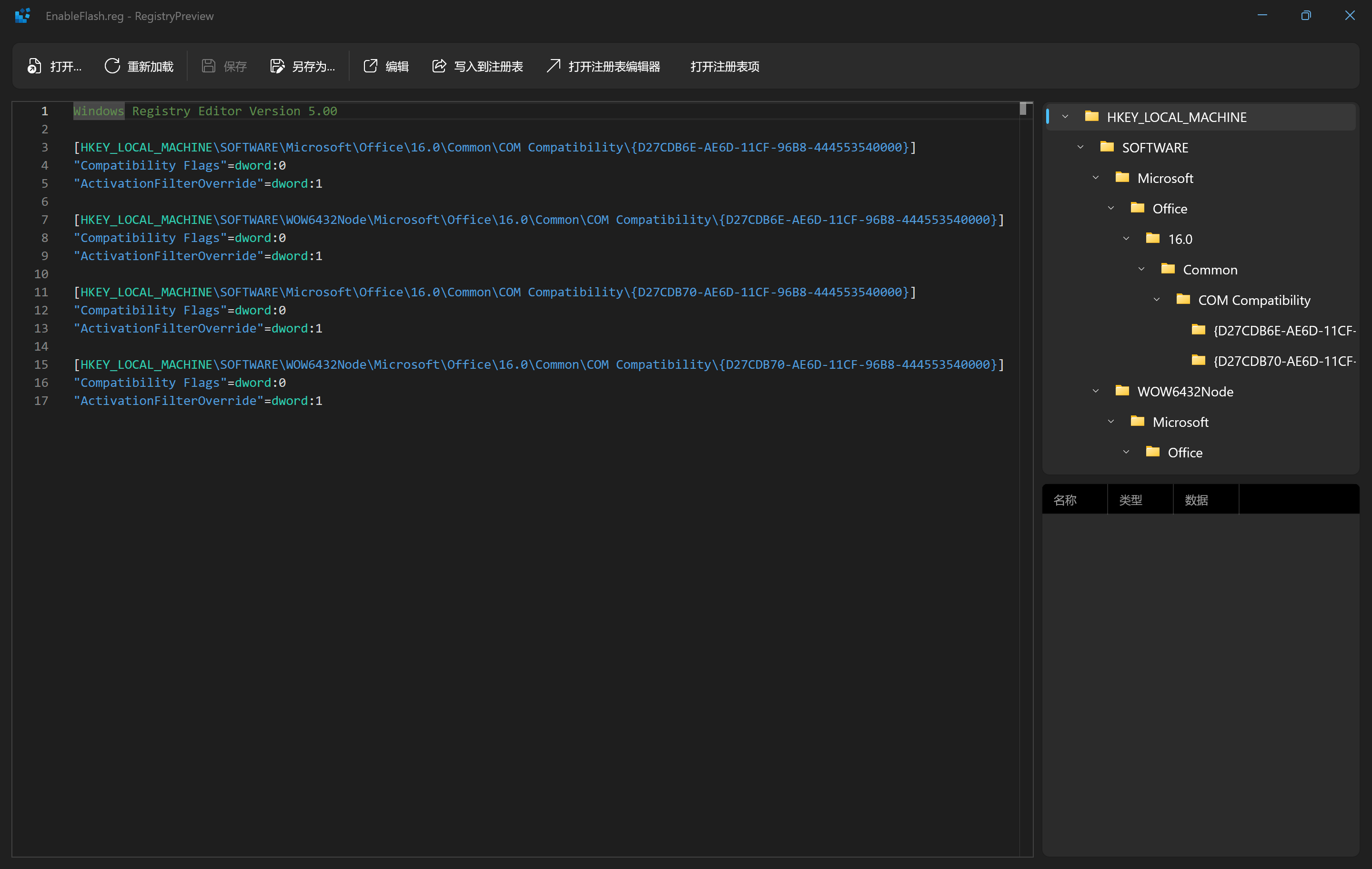Click the RegistryPreview app icon in title bar

23,15
